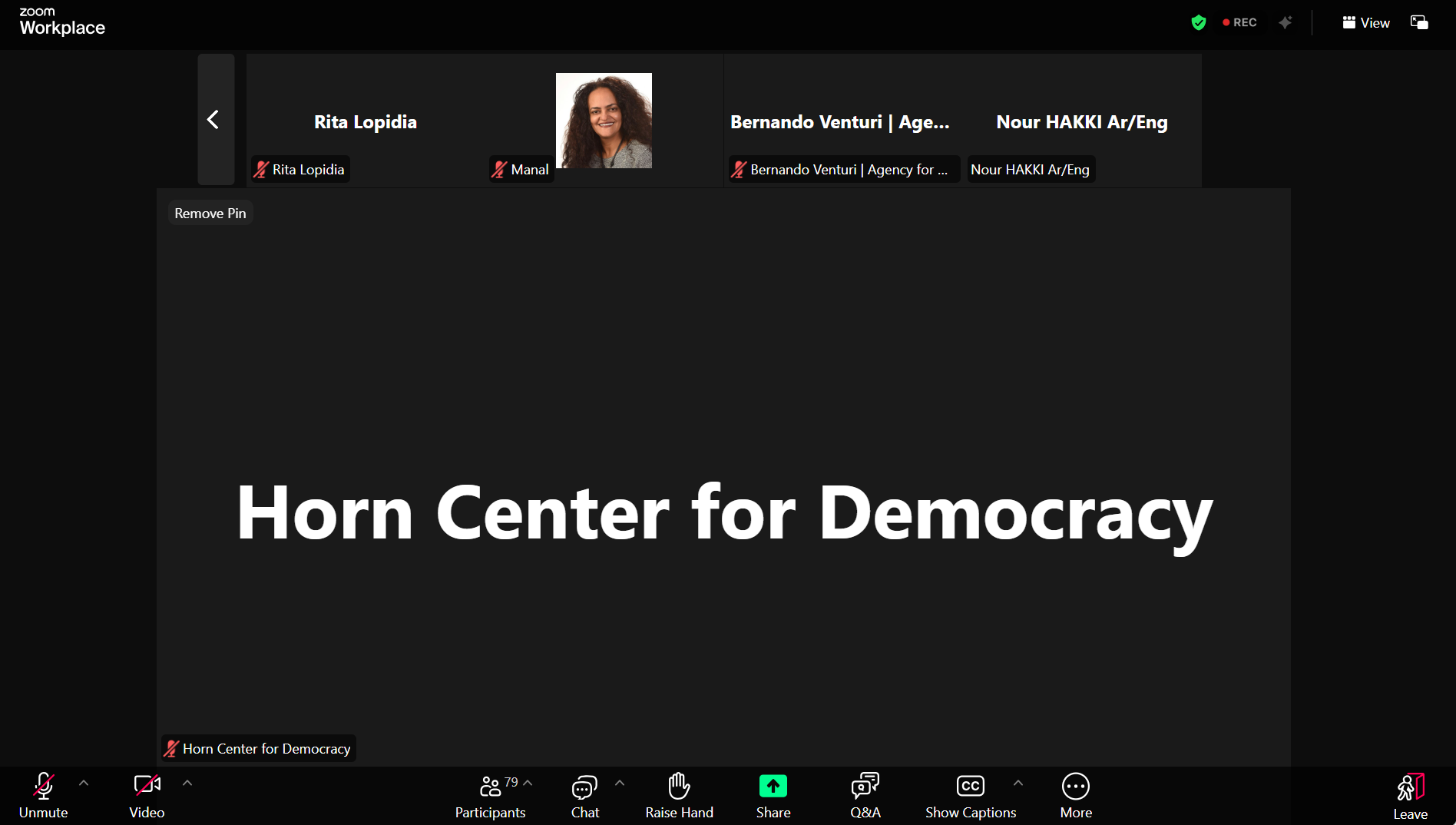Open audio options next to Unmute
The height and width of the screenshot is (825, 1456).
click(x=84, y=784)
